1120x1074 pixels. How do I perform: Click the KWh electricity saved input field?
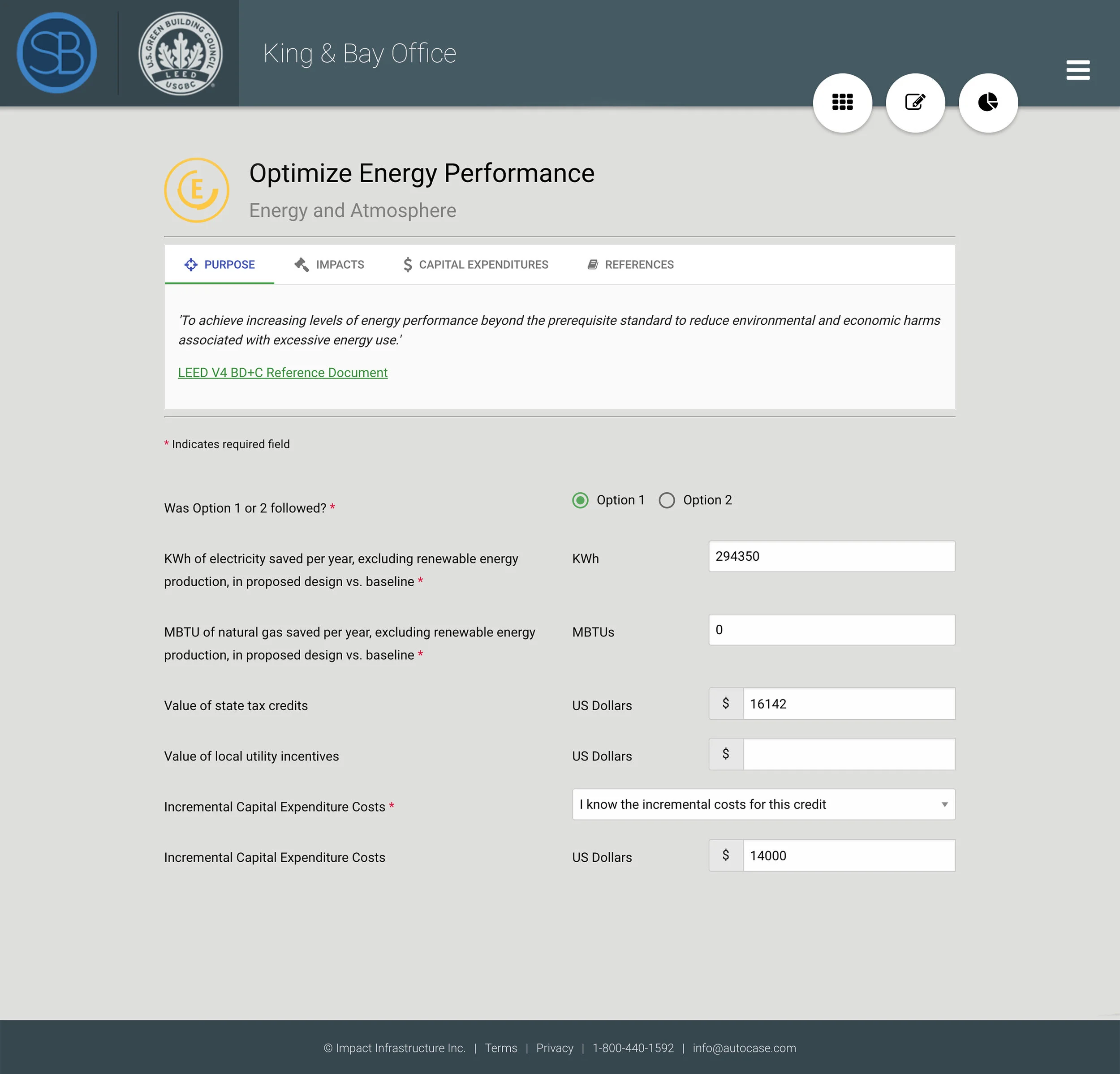click(831, 556)
